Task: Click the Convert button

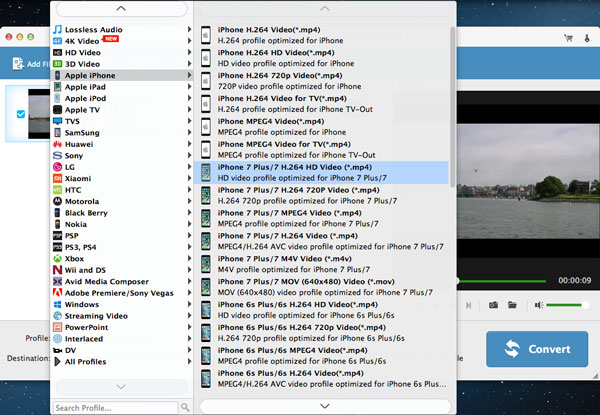Action: coord(537,349)
